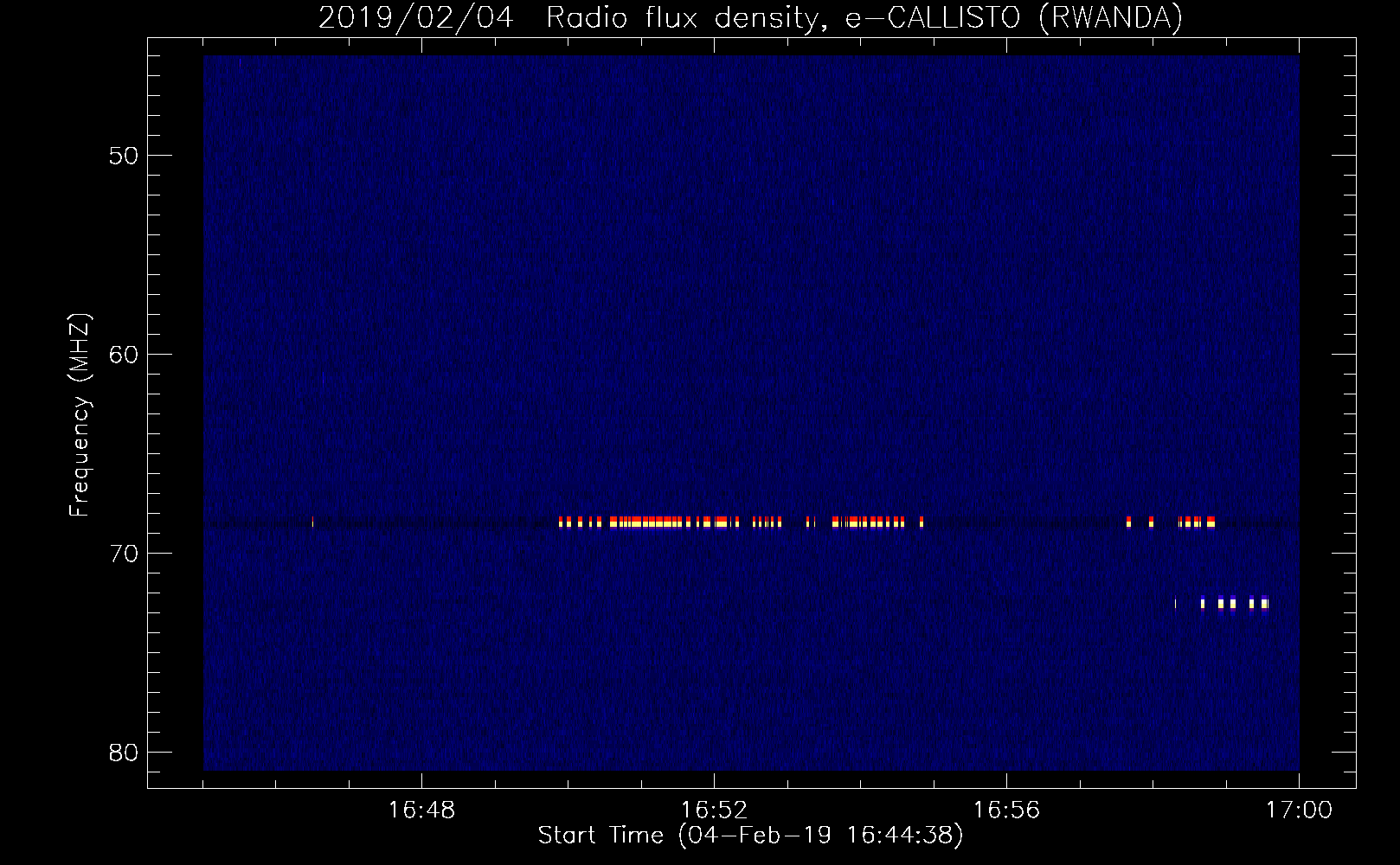Click the 16:56 time tick label
The image size is (1400, 865).
click(x=1006, y=811)
